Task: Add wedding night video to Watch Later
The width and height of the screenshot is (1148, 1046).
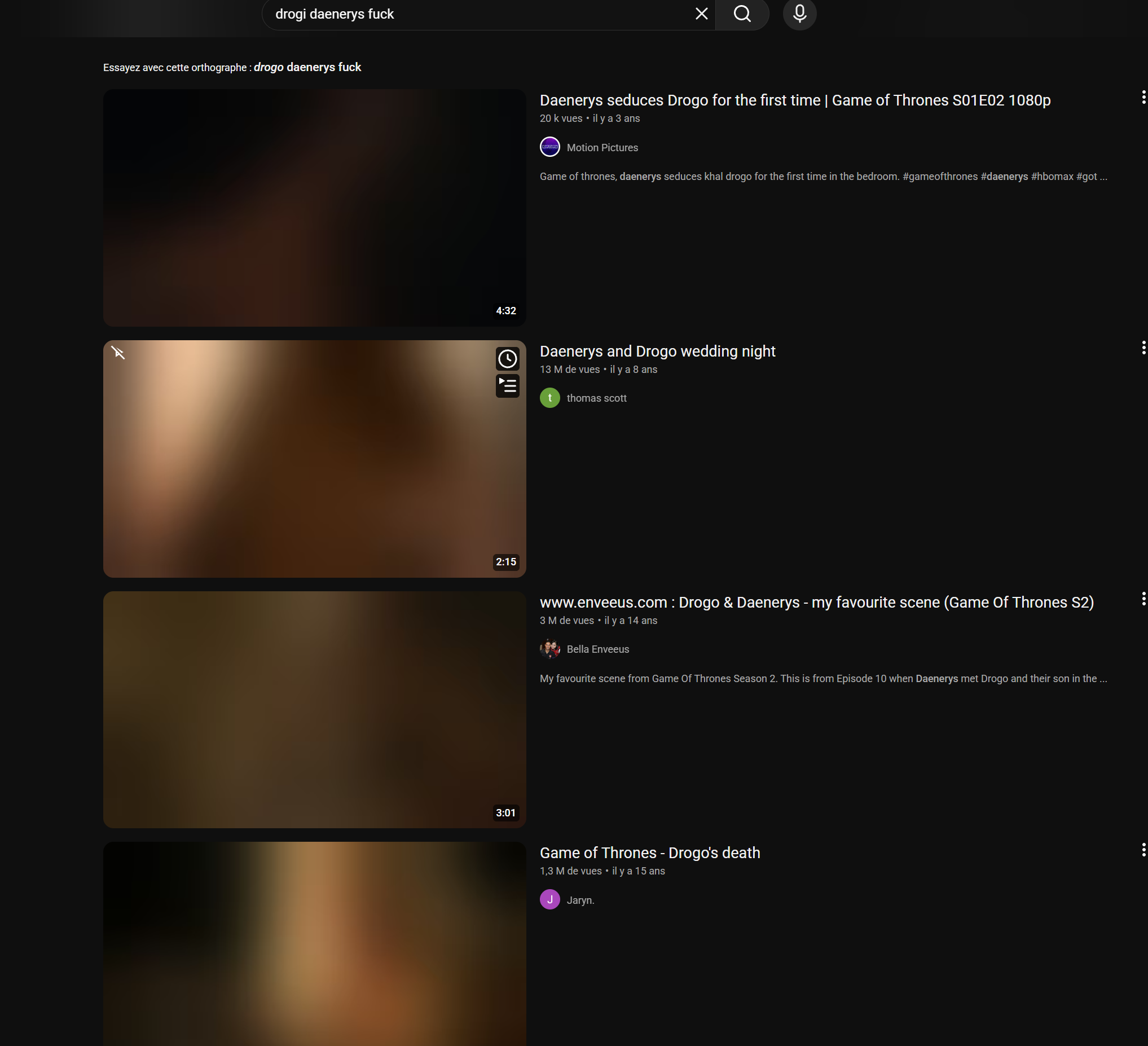Action: coord(507,359)
